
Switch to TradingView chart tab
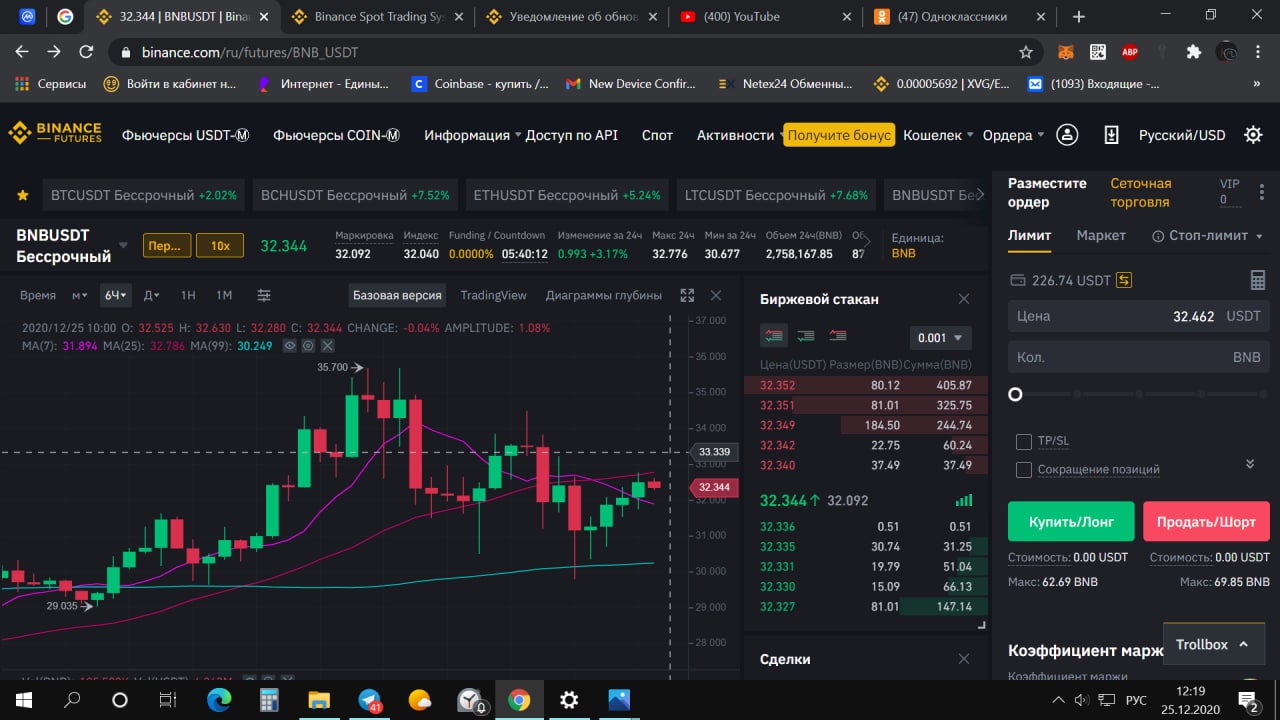[x=493, y=295]
